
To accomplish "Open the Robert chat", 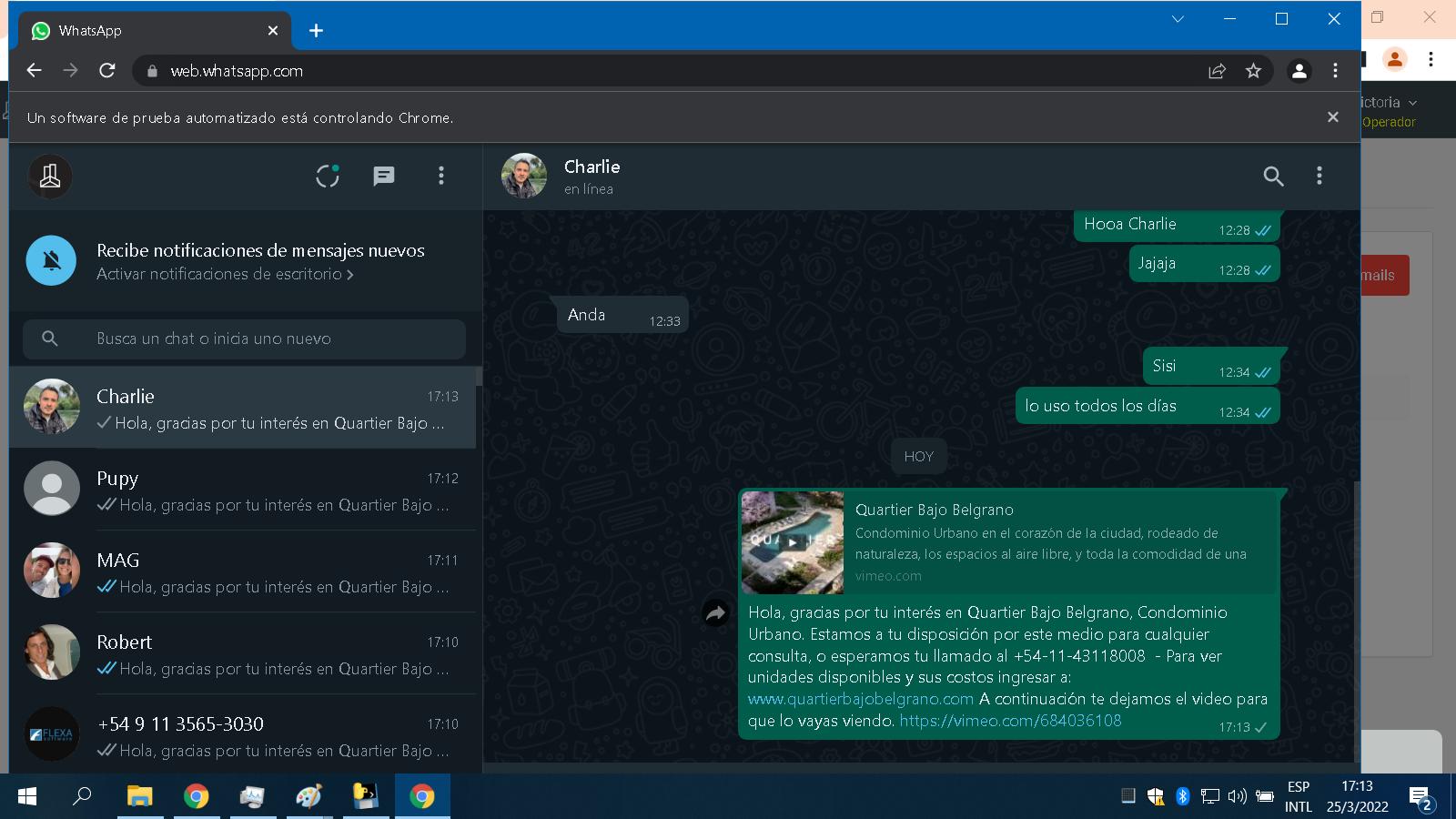I will tap(243, 653).
